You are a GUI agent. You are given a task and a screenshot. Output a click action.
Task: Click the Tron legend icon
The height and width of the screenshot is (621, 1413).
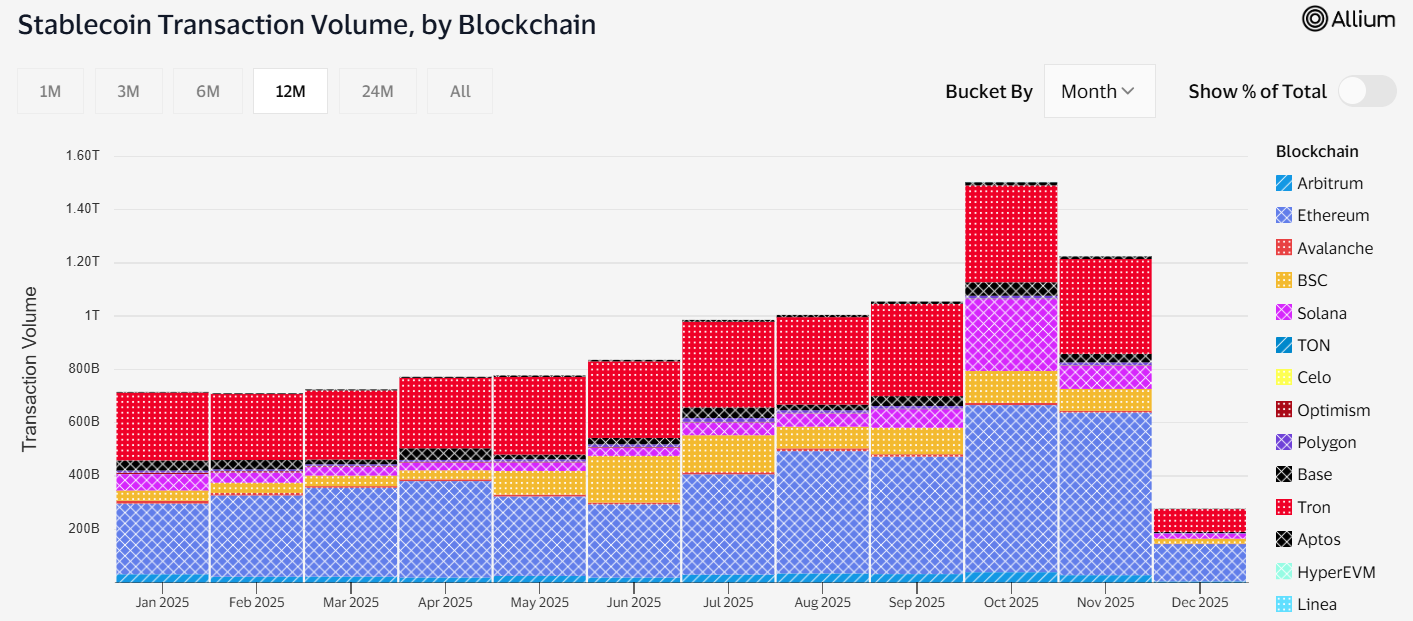1284,507
